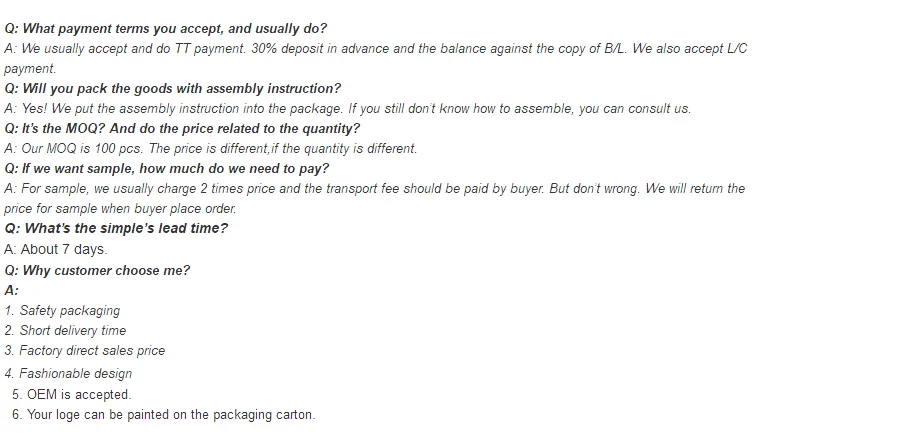Image resolution: width=922 pixels, height=441 pixels.
Task: Click the sample payment question
Action: pos(166,169)
